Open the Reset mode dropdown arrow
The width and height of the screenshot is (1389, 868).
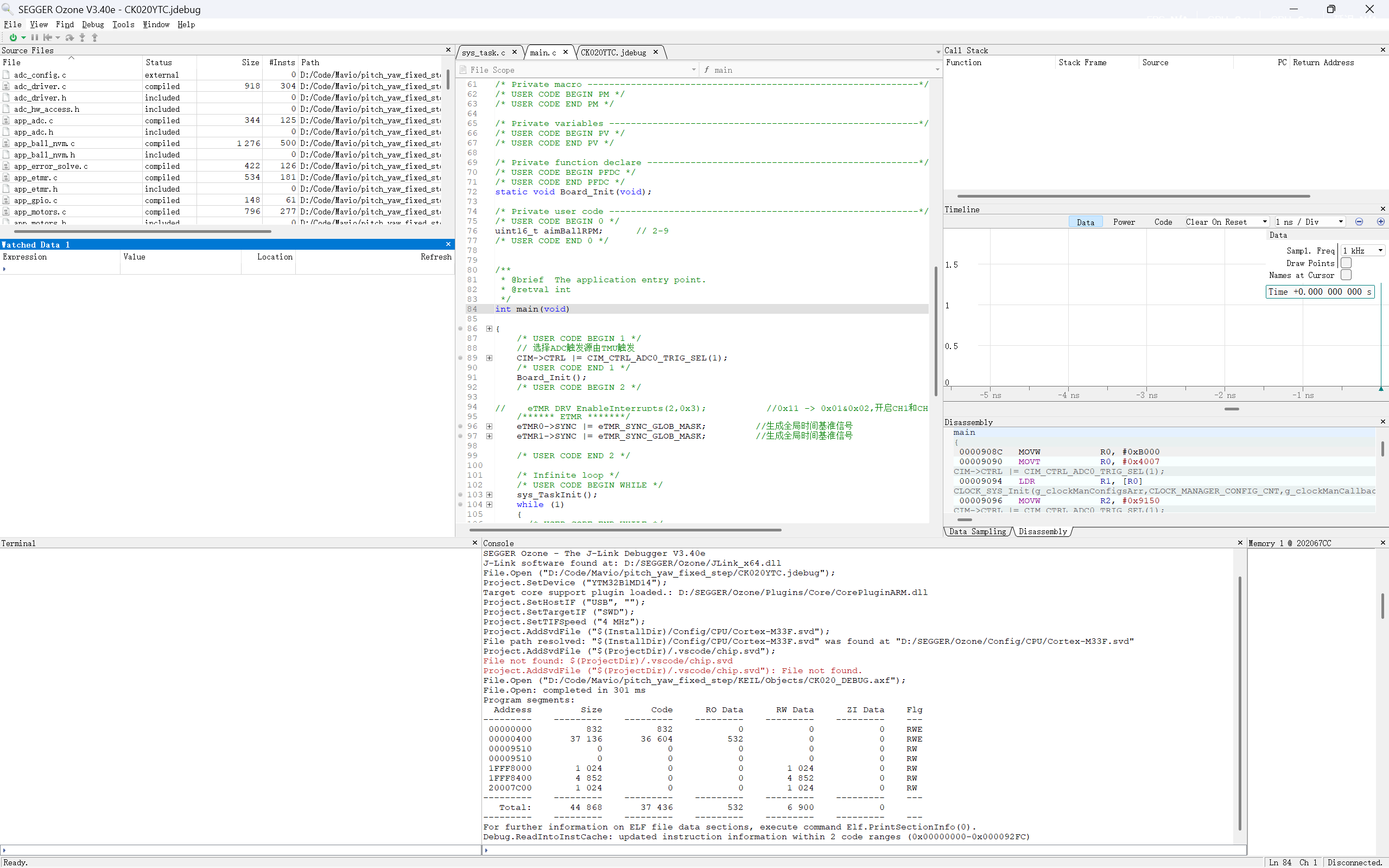tap(58, 38)
